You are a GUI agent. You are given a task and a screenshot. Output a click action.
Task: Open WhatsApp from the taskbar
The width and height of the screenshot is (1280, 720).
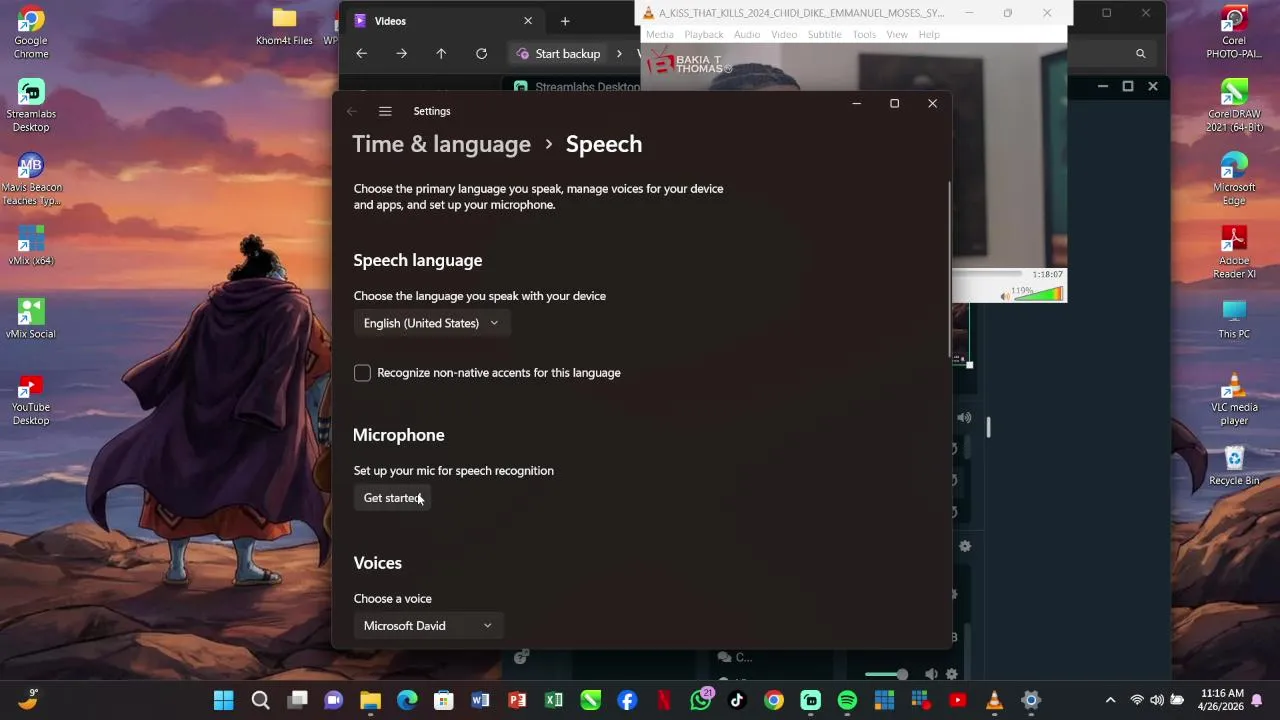coord(701,700)
